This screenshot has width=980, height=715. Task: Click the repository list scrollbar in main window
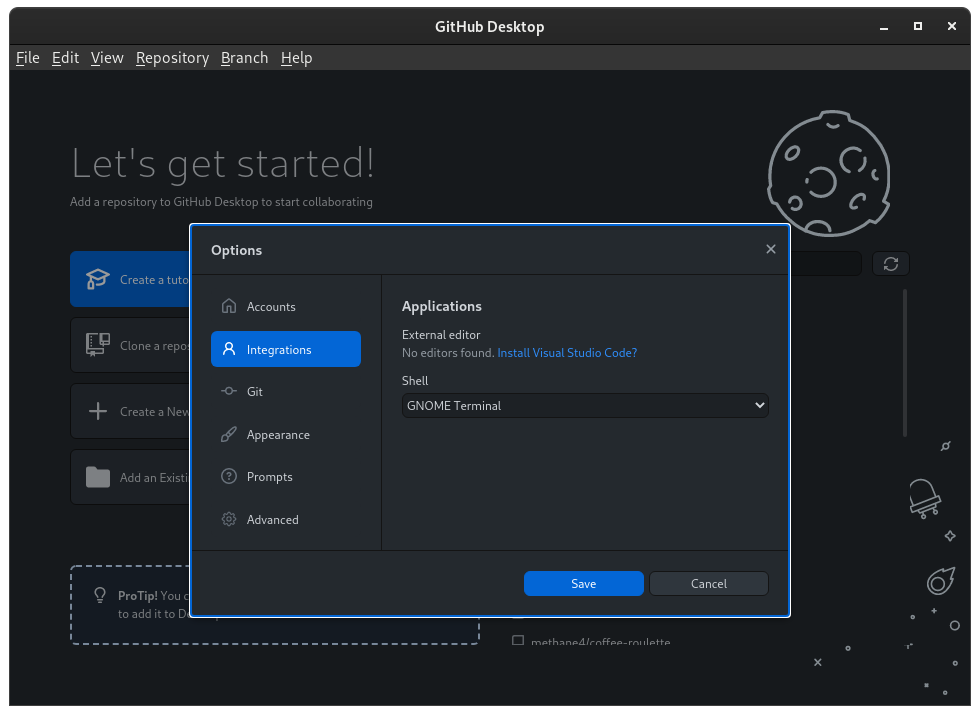coord(904,362)
